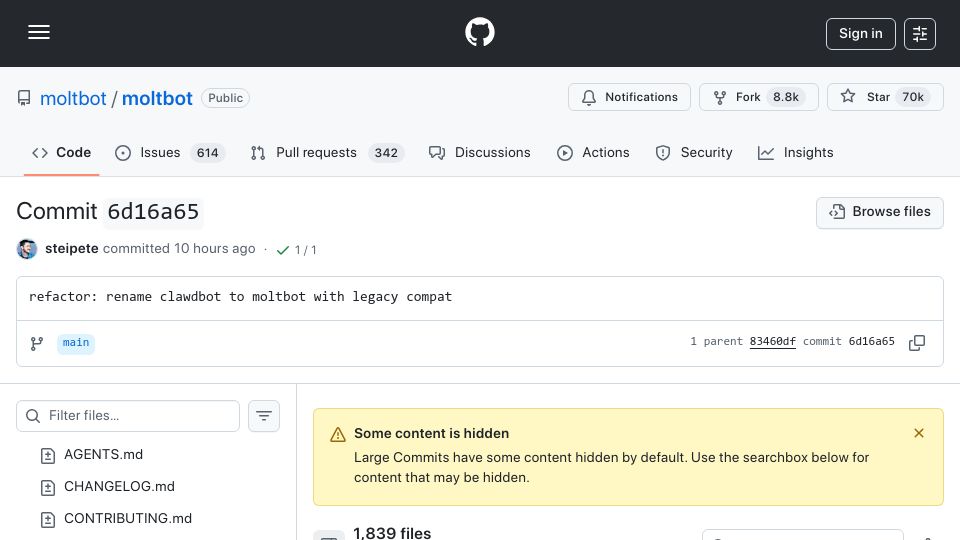Image resolution: width=960 pixels, height=540 pixels.
Task: Open the moltbot owner link
Action: (73, 99)
